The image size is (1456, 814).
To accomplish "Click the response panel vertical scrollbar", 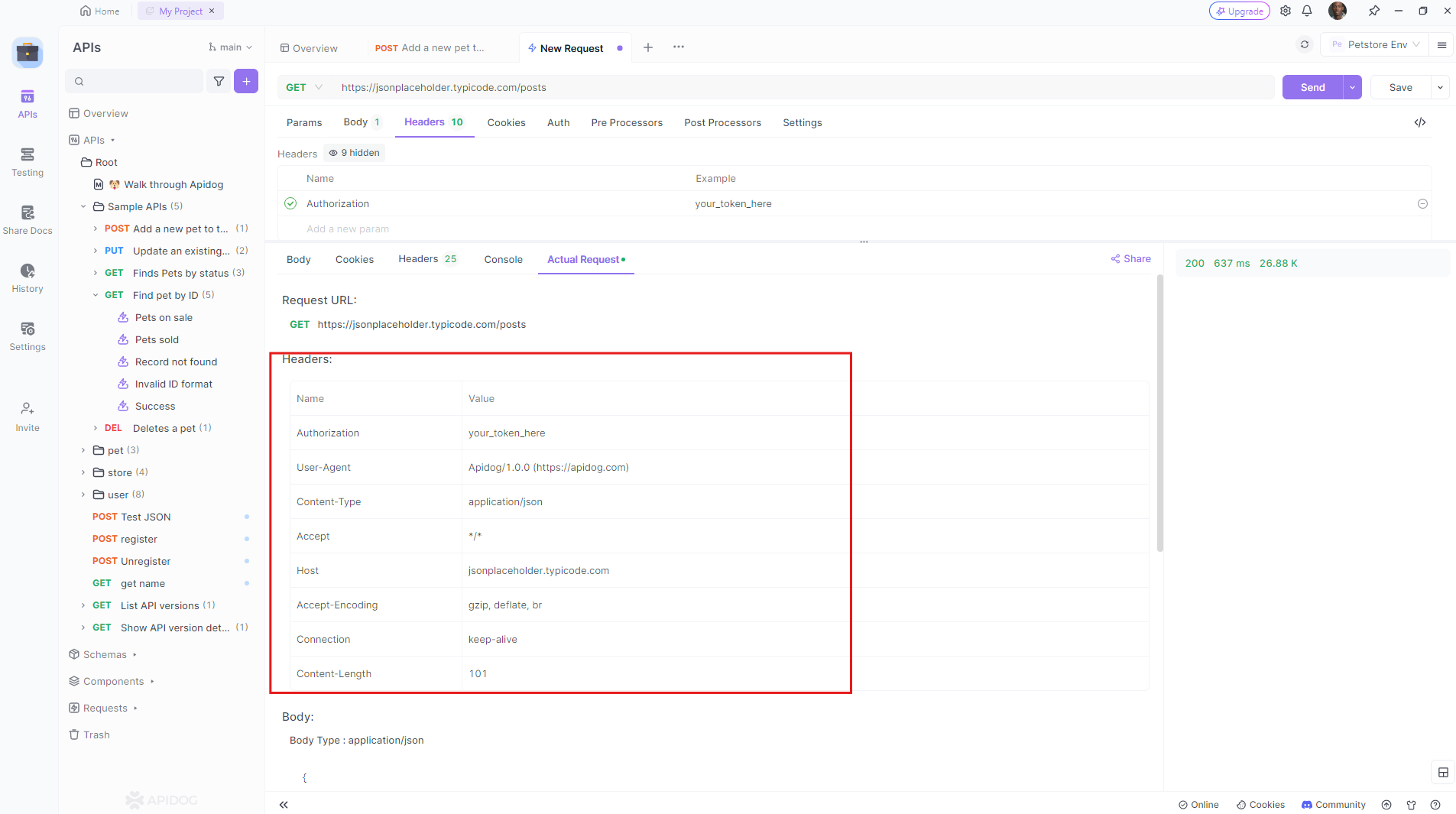I will pos(1160,413).
